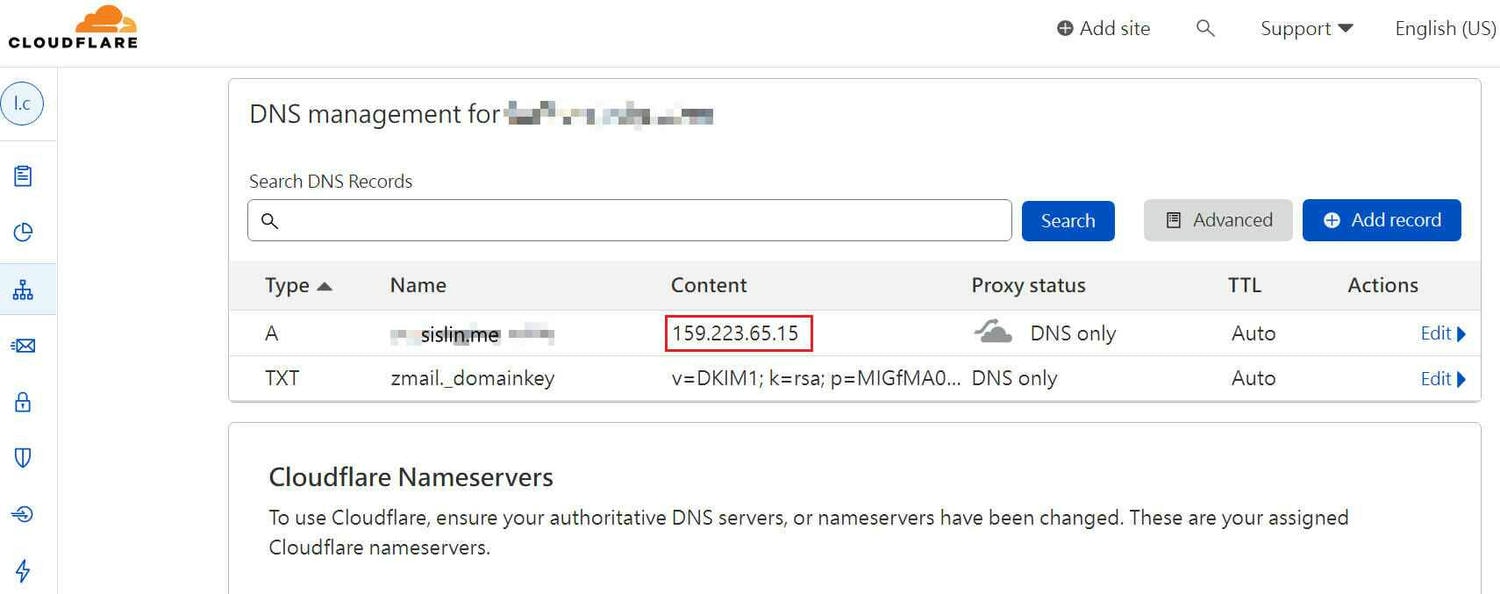Click the Cloudflare logo

[x=73, y=27]
